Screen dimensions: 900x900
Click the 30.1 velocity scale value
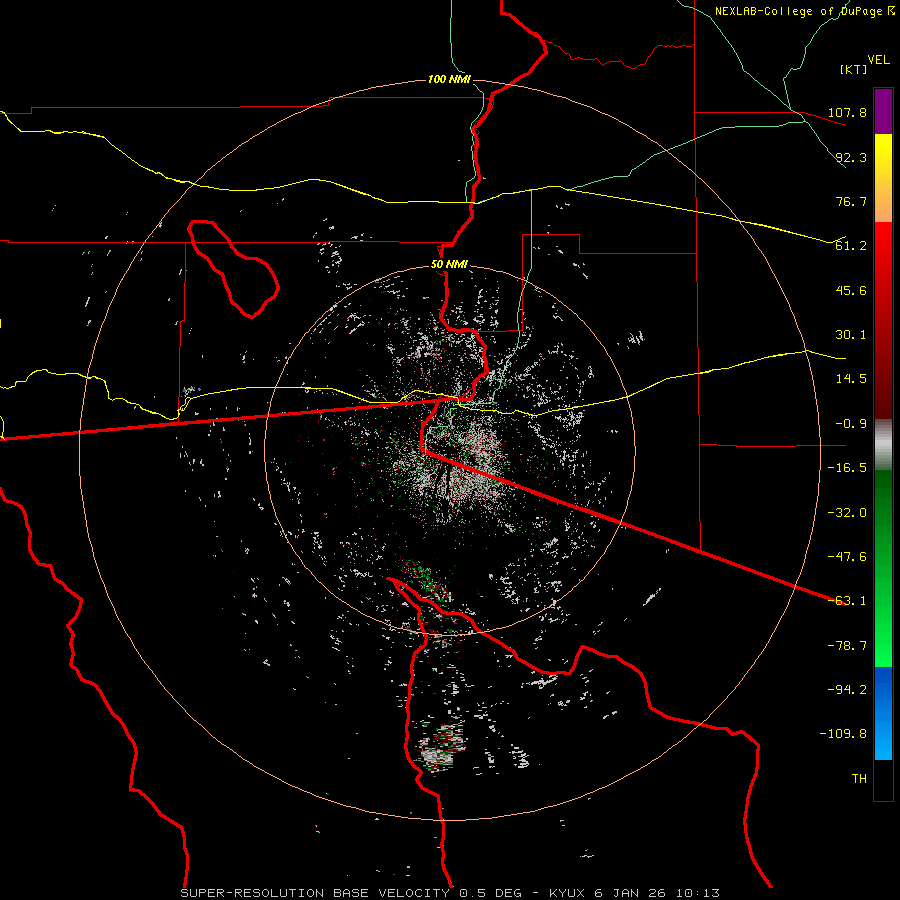tap(851, 335)
